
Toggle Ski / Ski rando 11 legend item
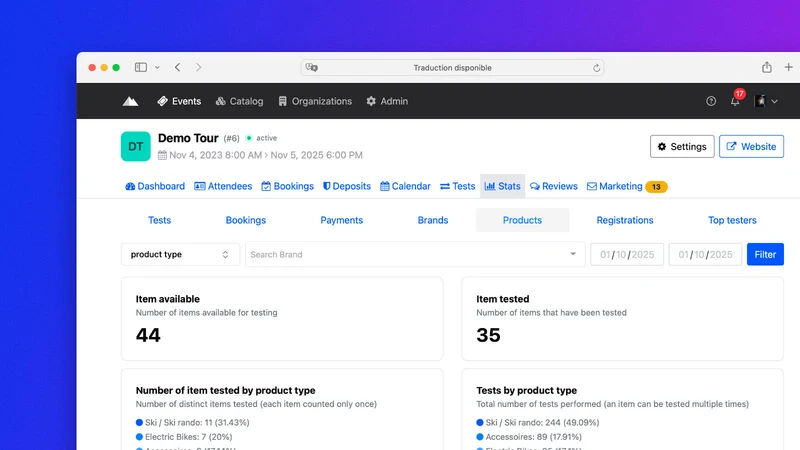point(192,422)
